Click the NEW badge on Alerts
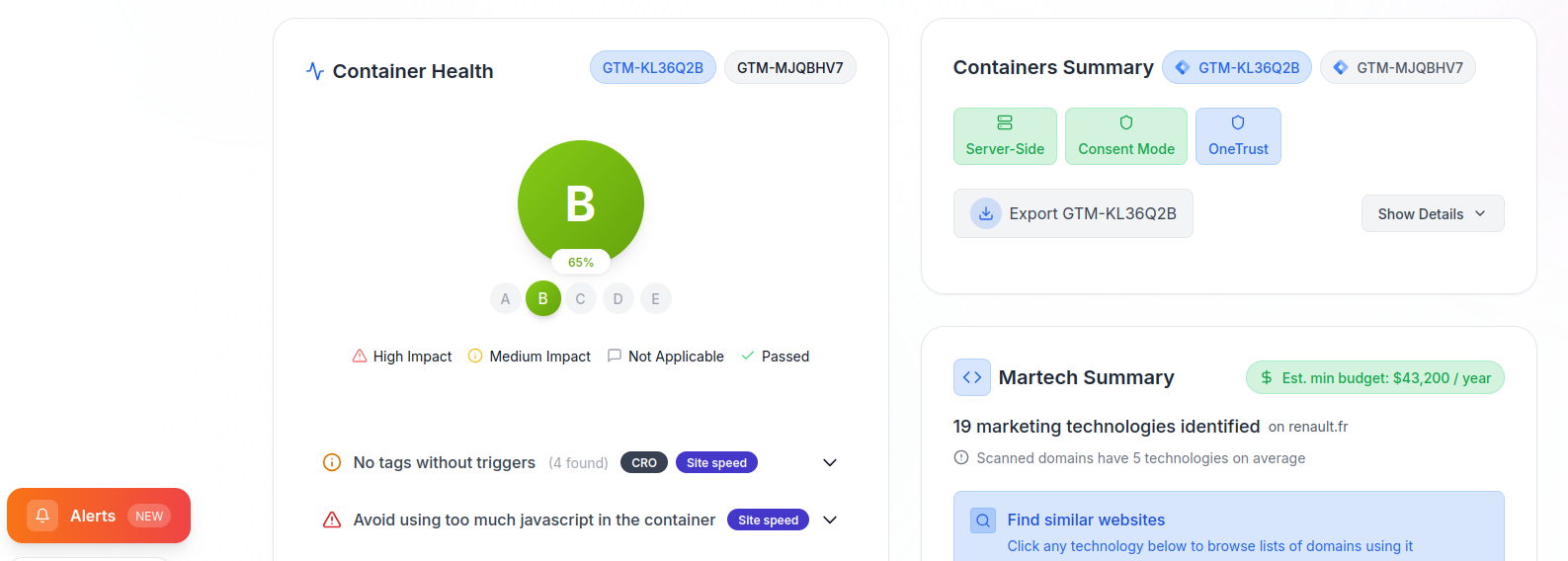This screenshot has width=1568, height=561. coord(149,516)
